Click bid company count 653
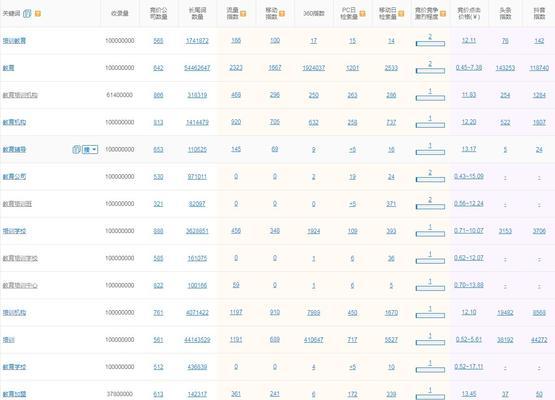The width and height of the screenshot is (555, 400). pos(158,149)
